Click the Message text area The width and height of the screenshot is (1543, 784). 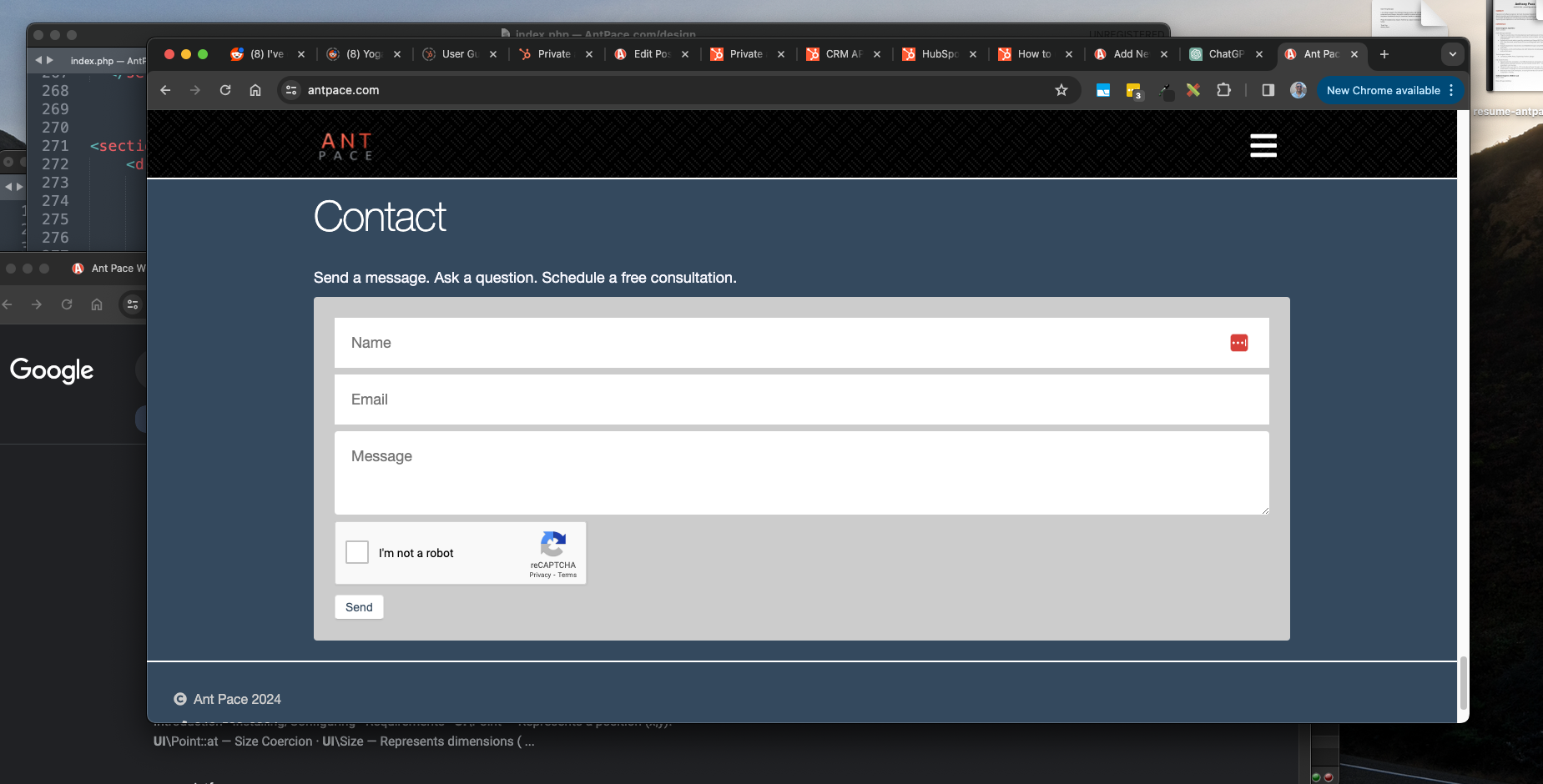pos(801,473)
